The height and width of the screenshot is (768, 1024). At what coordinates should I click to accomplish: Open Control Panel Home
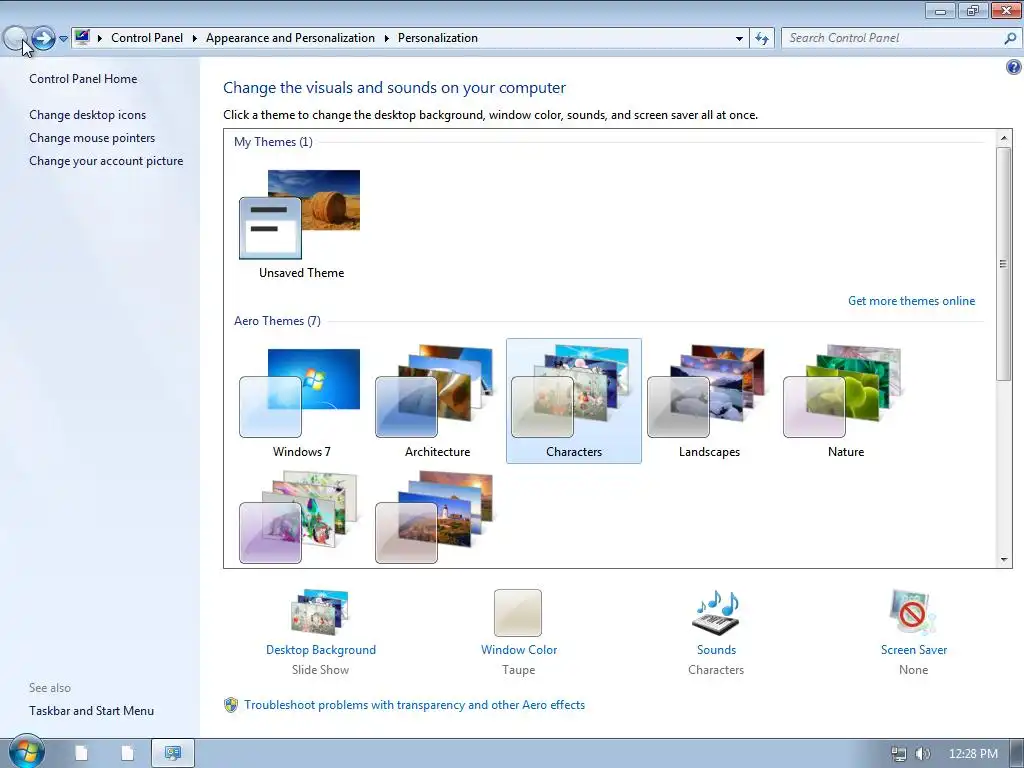83,79
